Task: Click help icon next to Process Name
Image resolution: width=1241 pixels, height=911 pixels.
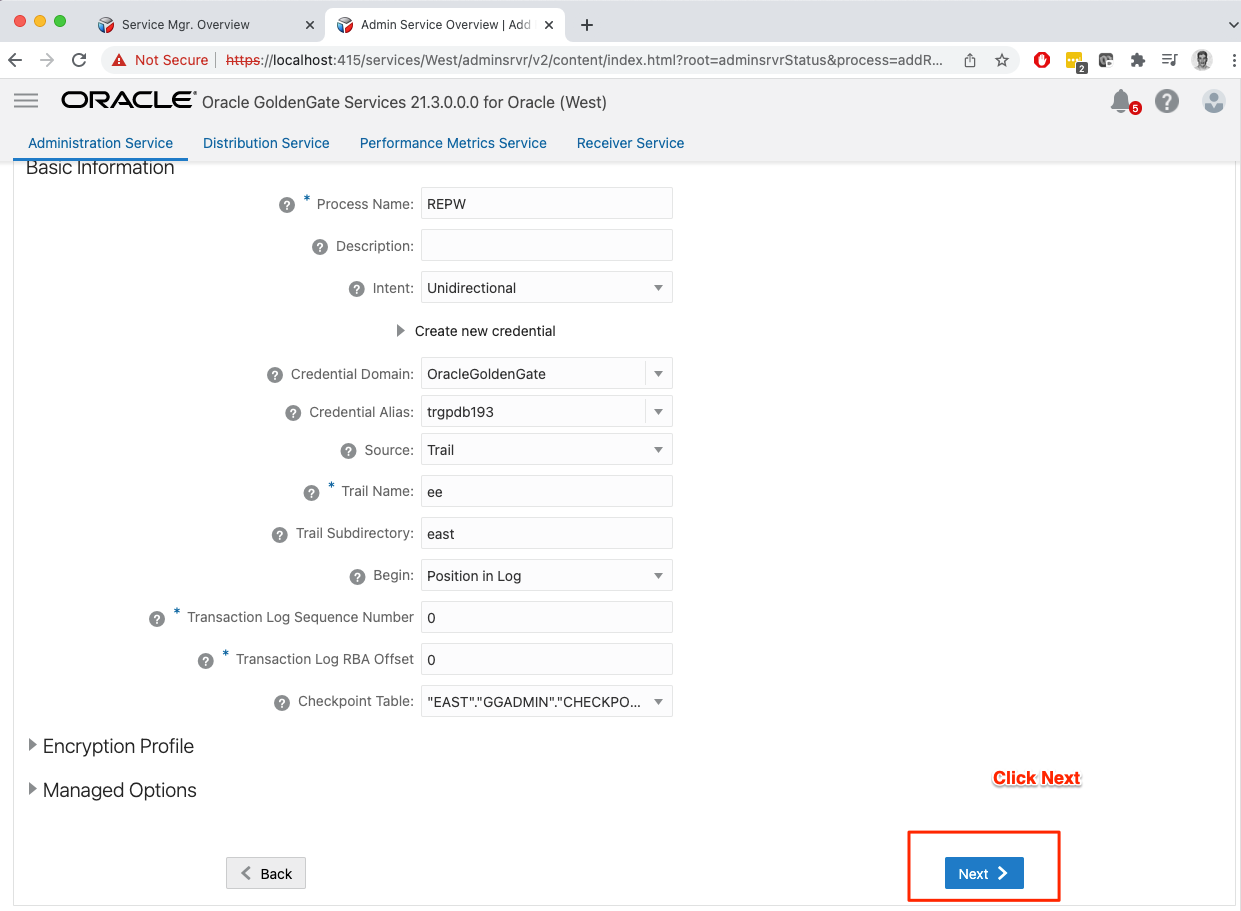Action: click(x=287, y=204)
